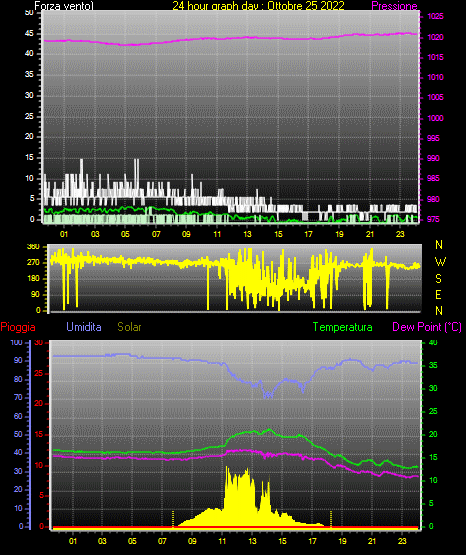Click the Forza vento legend label
466x555 pixels.
(x=64, y=6)
